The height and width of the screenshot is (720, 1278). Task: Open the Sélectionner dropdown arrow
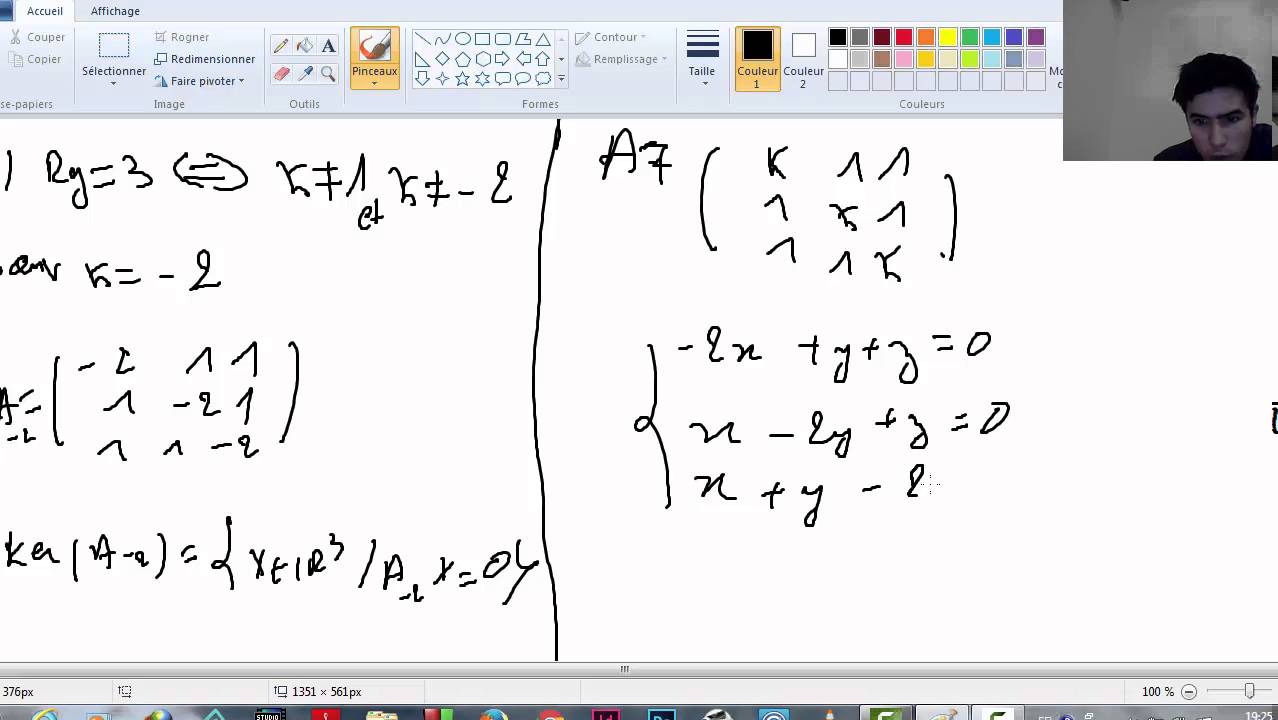coord(113,83)
